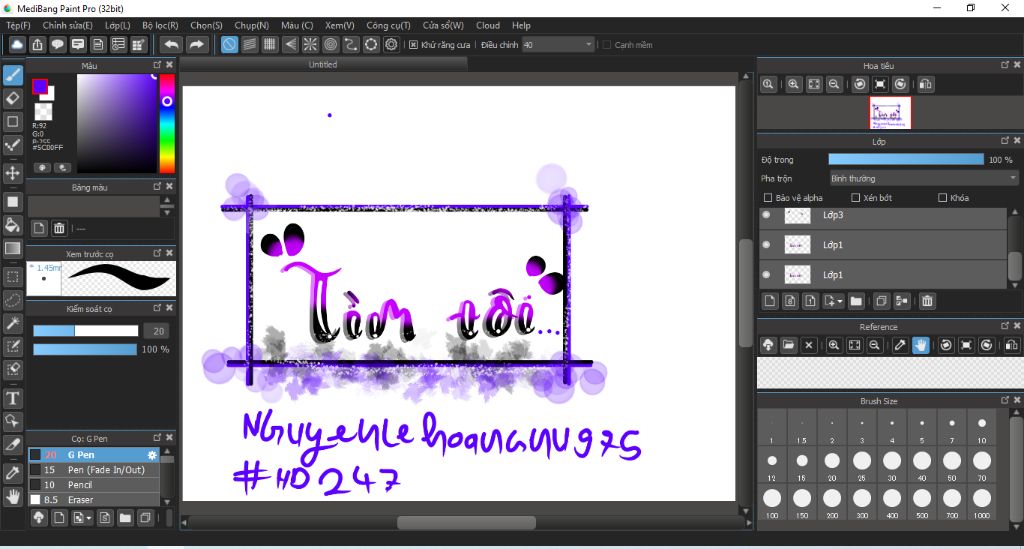Choose brush size 1000 preset
The width and height of the screenshot is (1024, 549).
click(x=982, y=503)
